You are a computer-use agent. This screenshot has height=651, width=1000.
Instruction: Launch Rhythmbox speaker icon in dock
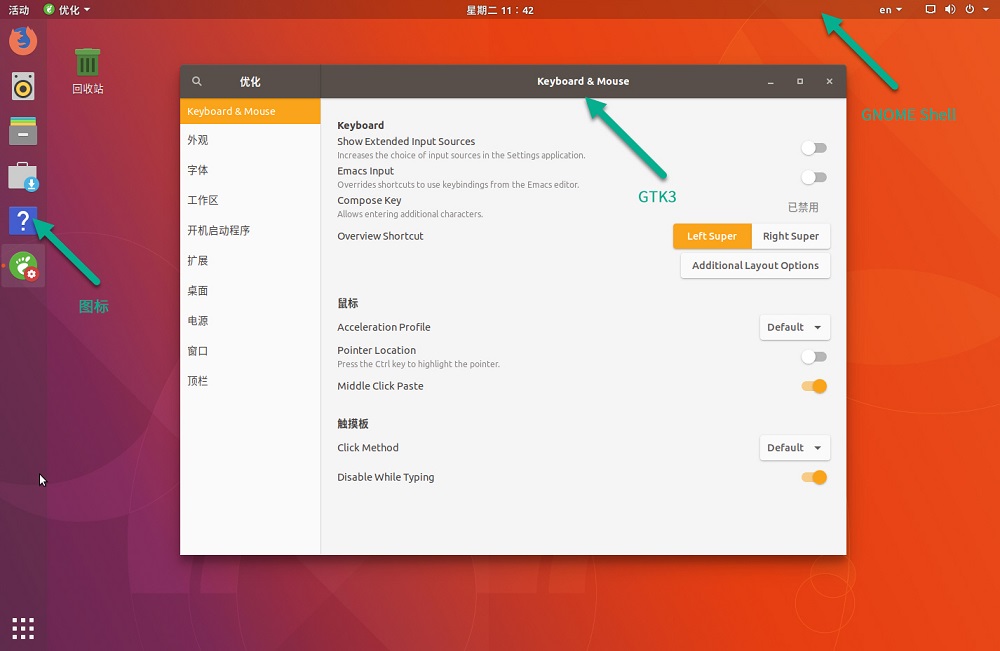pyautogui.click(x=23, y=86)
